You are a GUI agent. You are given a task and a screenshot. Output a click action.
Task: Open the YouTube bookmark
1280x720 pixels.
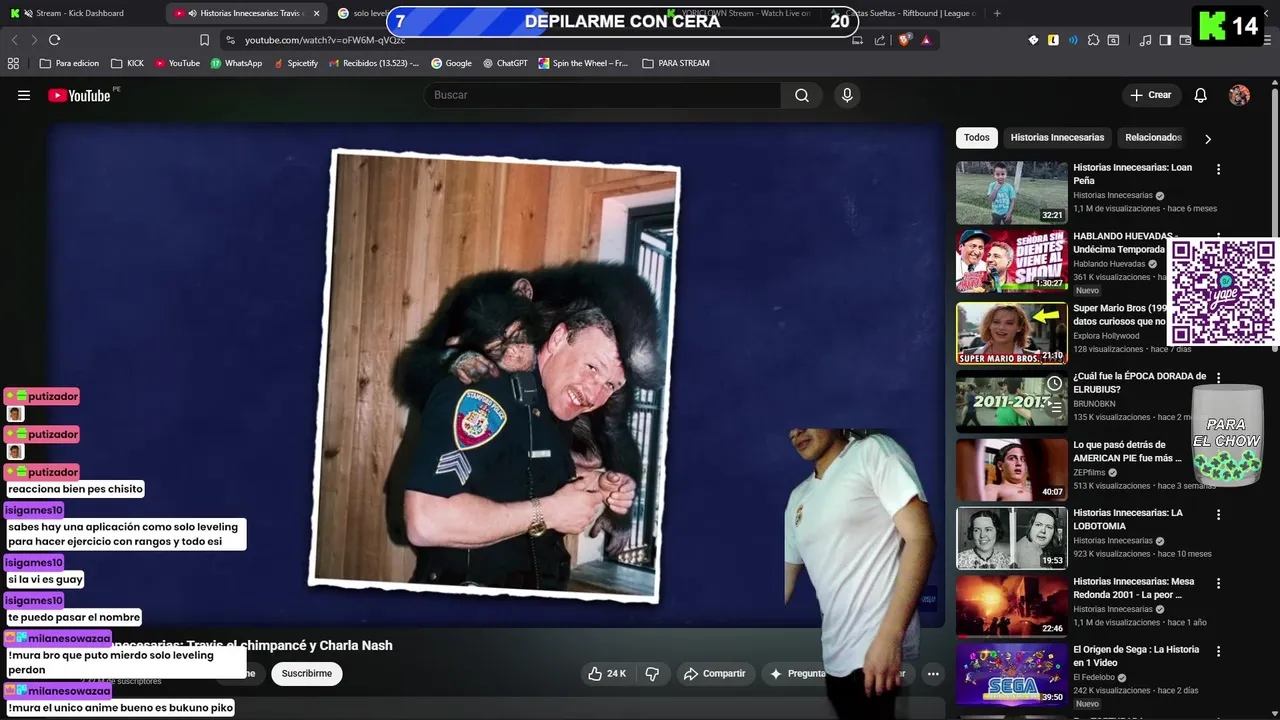(177, 63)
